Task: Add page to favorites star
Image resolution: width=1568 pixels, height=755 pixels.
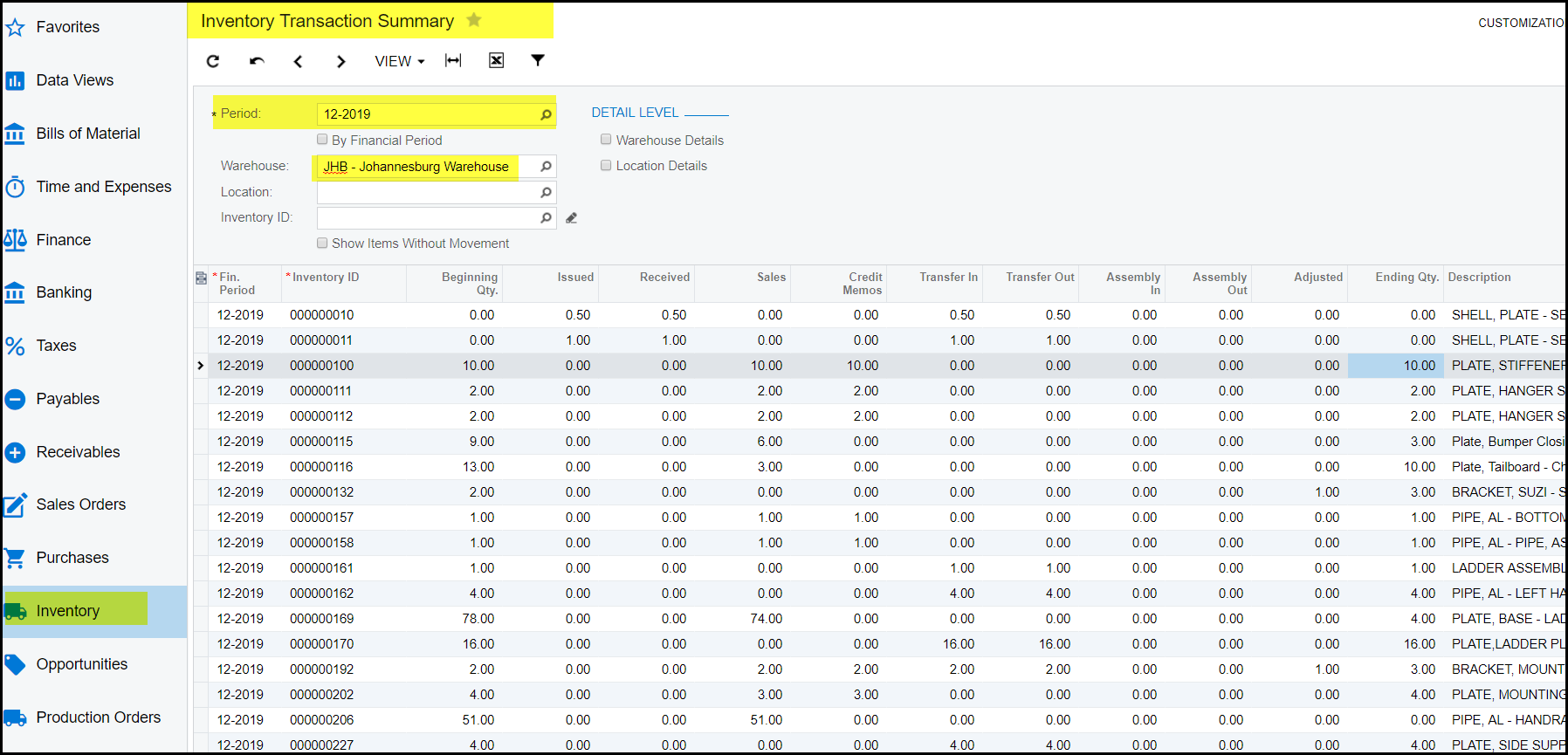Action: 474,20
